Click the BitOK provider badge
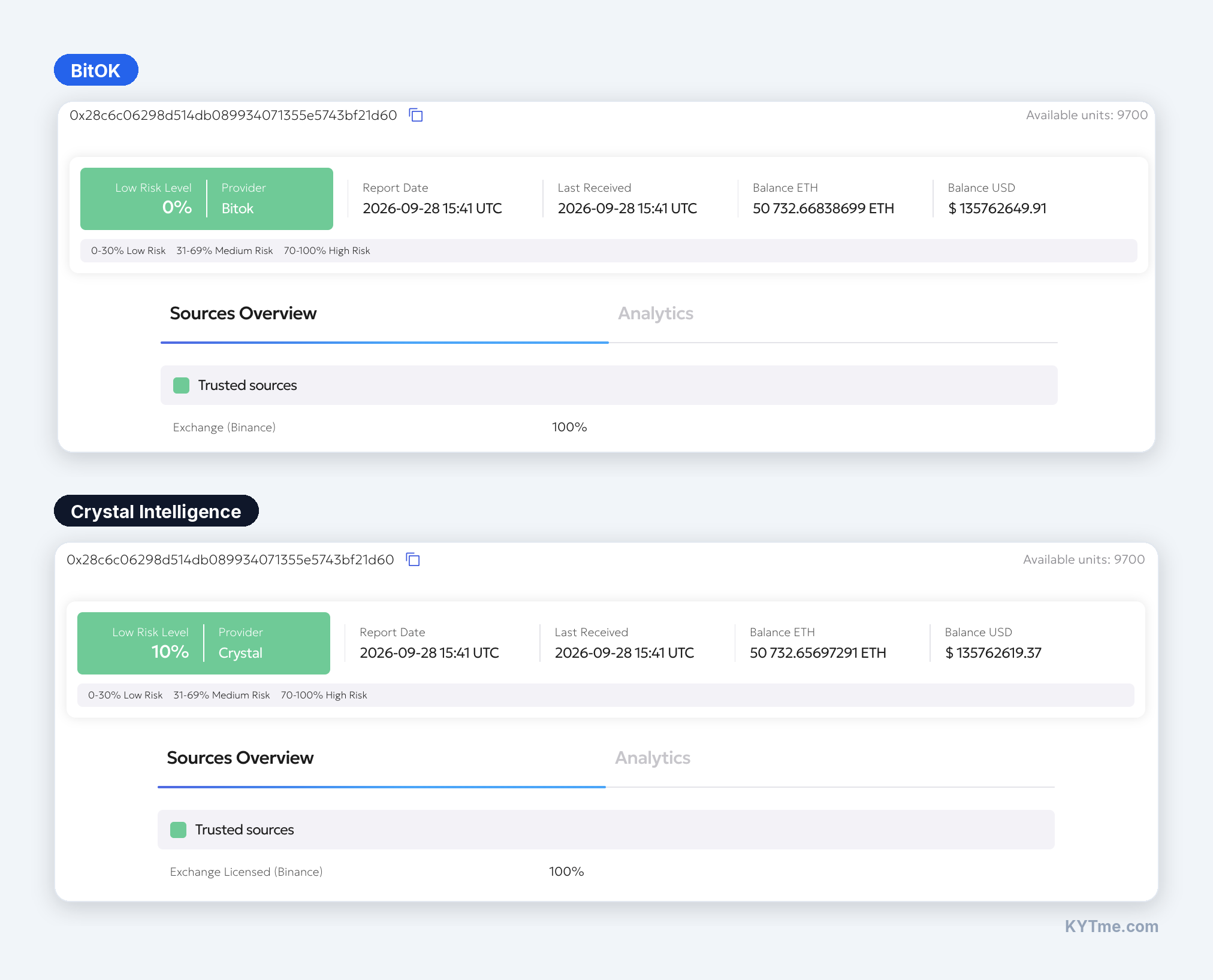The height and width of the screenshot is (980, 1213). tap(96, 70)
